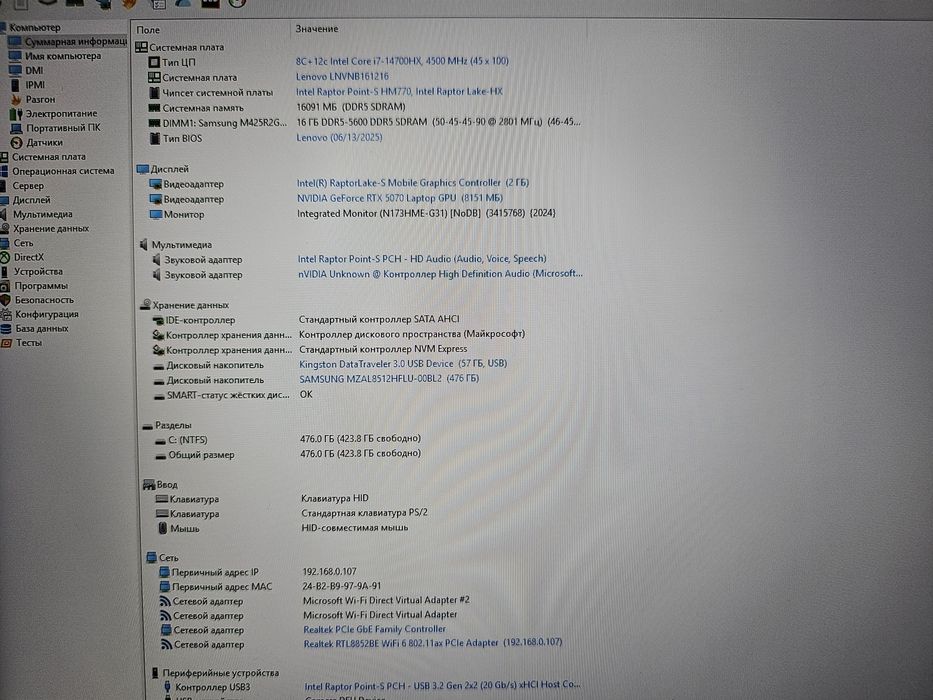This screenshot has height=700, width=933.
Task: Select the Дисплей group header in list
Action: click(162, 169)
